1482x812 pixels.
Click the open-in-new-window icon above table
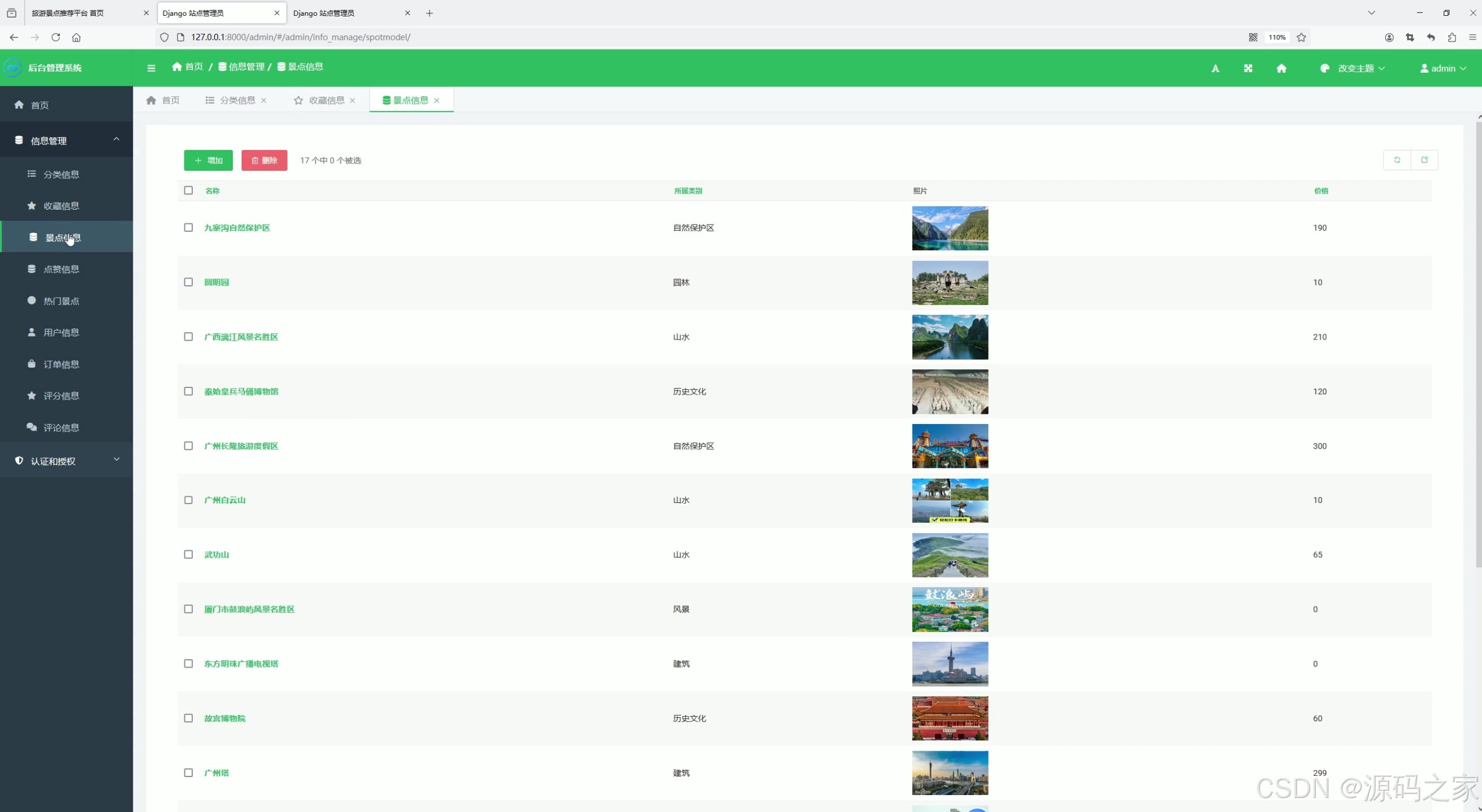(x=1424, y=160)
